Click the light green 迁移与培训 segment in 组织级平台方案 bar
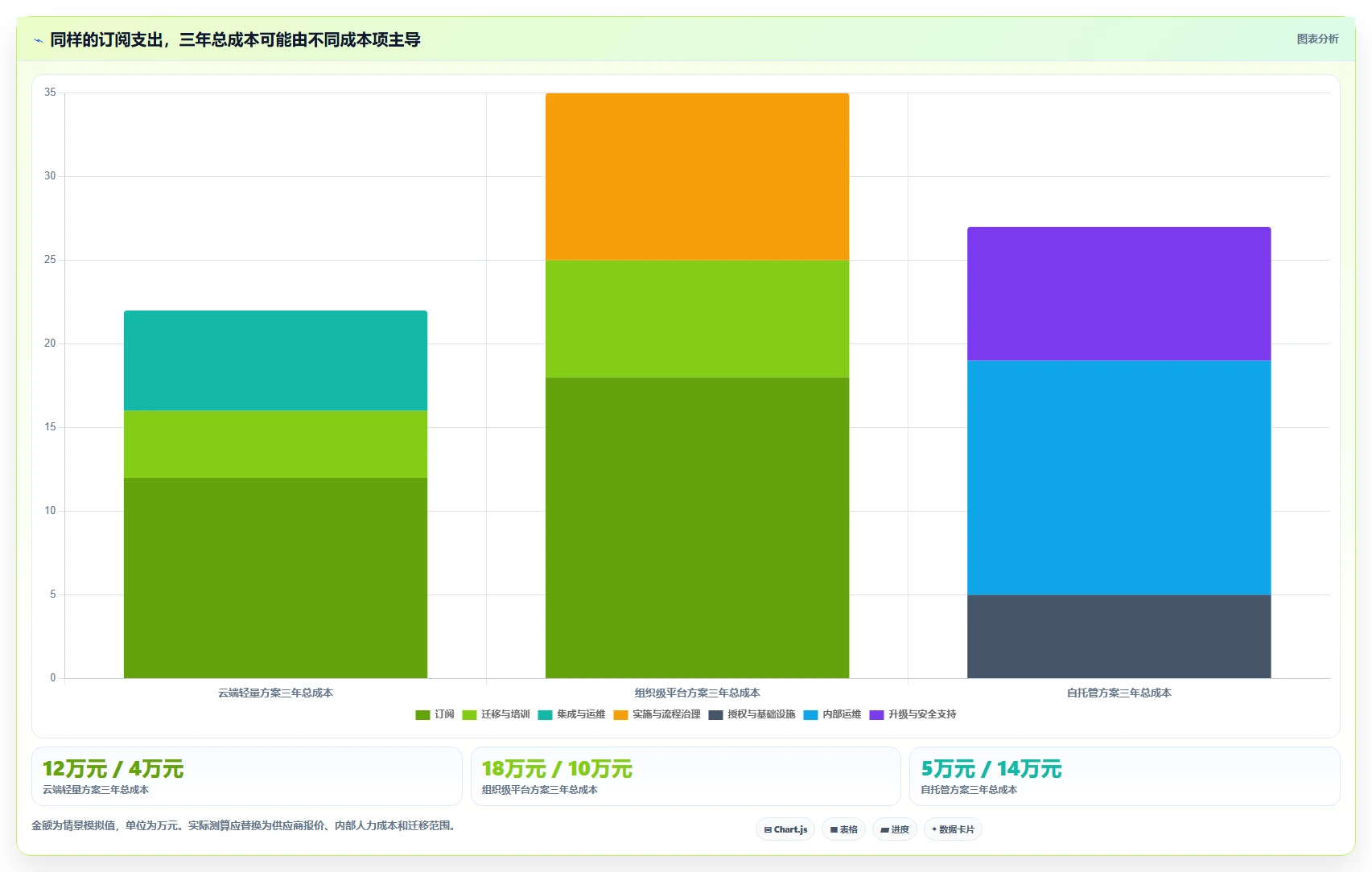The image size is (1372, 872). 697,319
